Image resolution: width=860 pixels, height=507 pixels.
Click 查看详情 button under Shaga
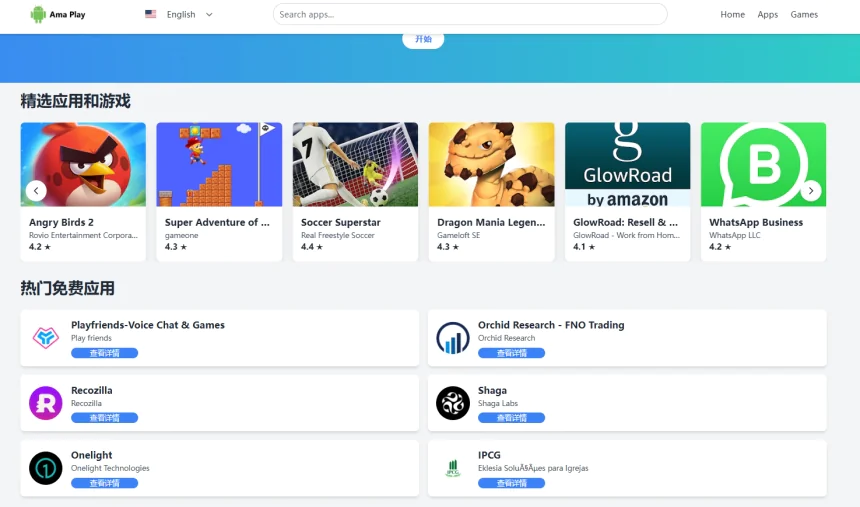pos(511,418)
